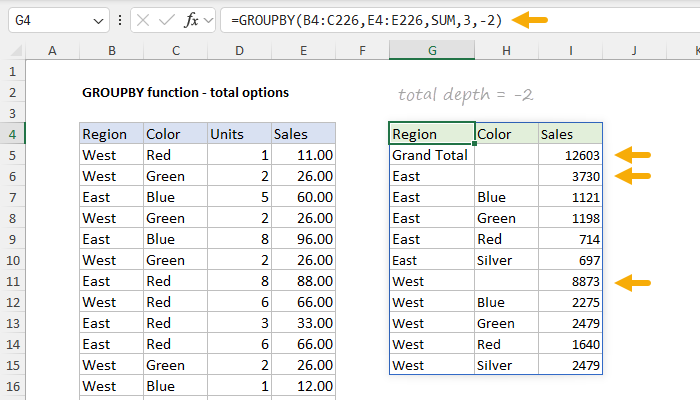The width and height of the screenshot is (700, 400).
Task: Click the Select All corner triangle
Action: 12,51
